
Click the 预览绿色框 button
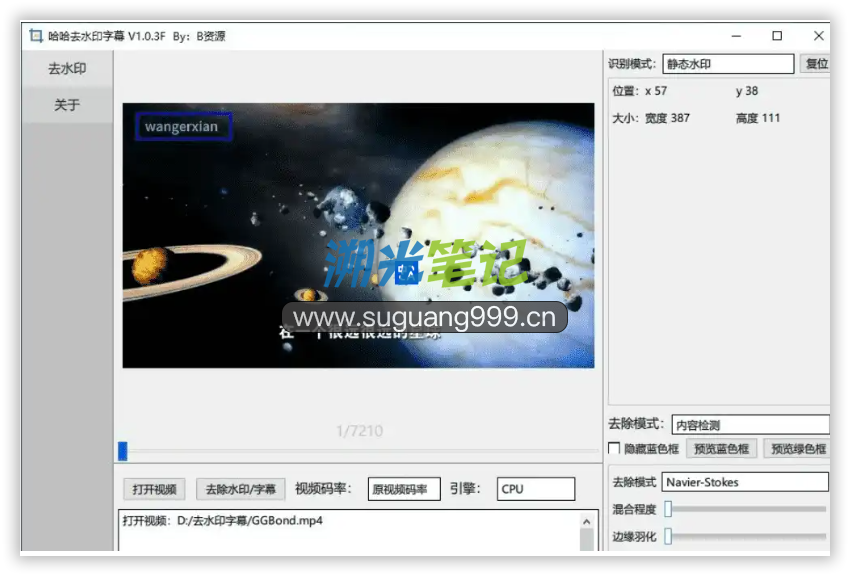798,449
